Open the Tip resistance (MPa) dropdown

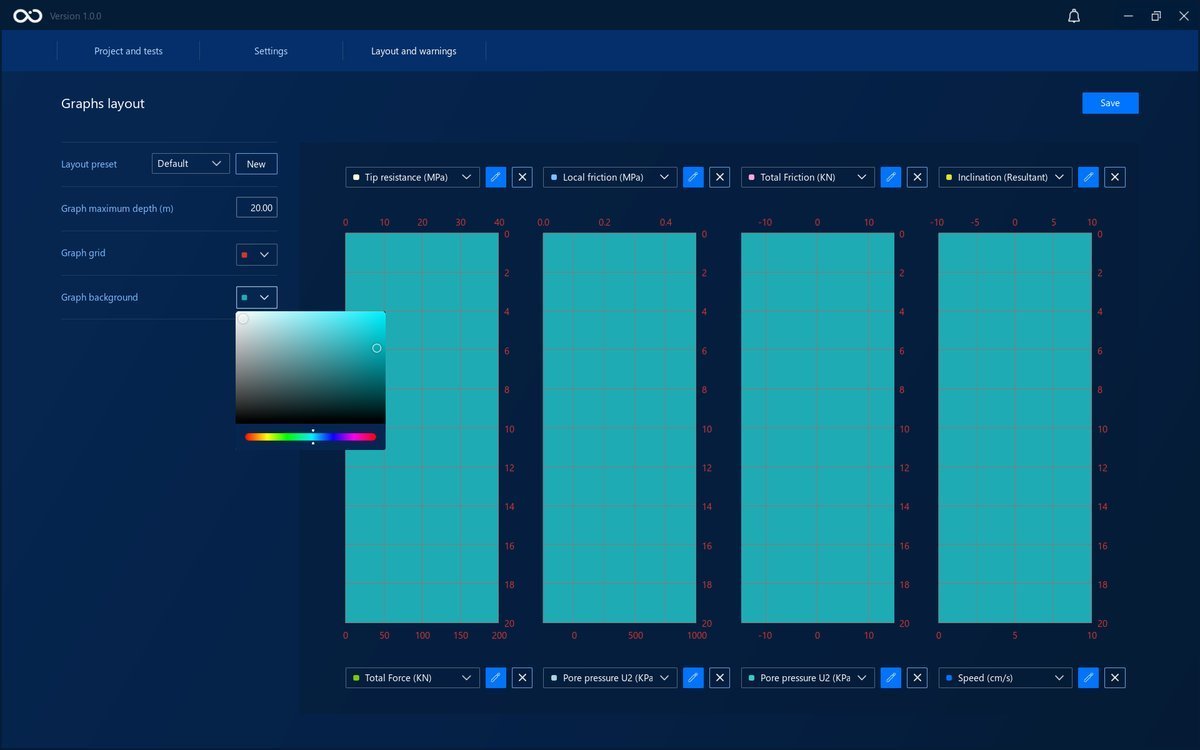coord(412,177)
